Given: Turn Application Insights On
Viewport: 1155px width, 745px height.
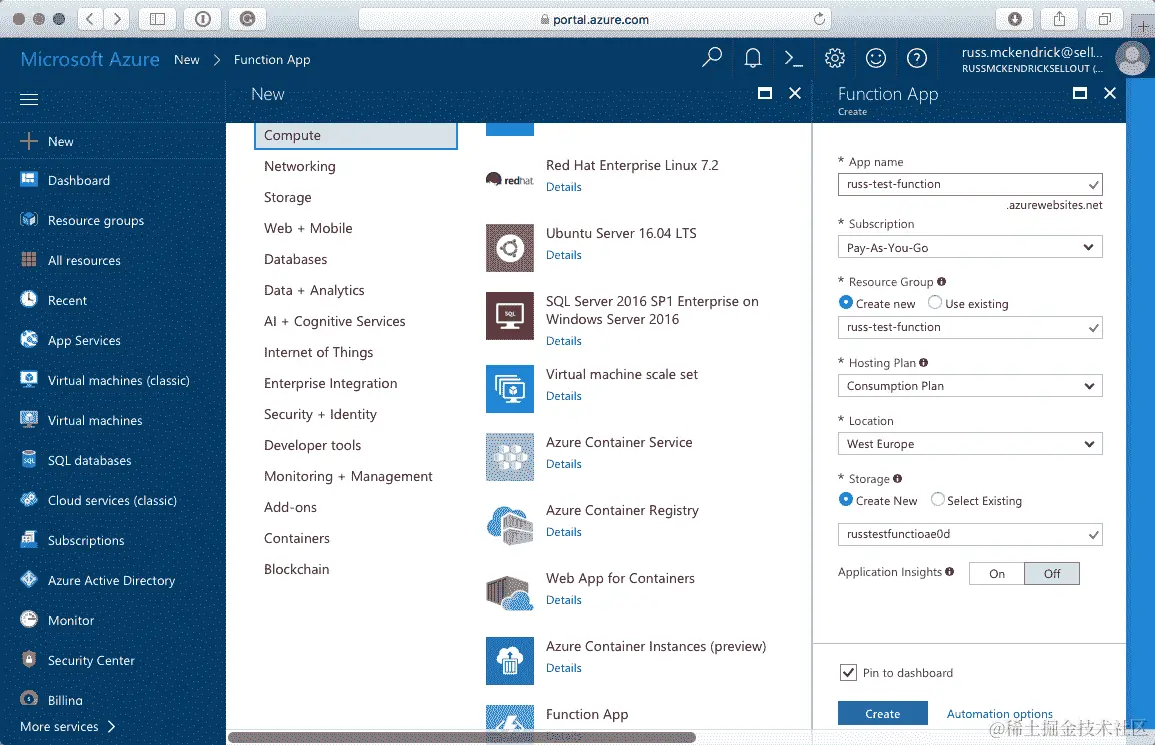Looking at the screenshot, I should click(997, 573).
